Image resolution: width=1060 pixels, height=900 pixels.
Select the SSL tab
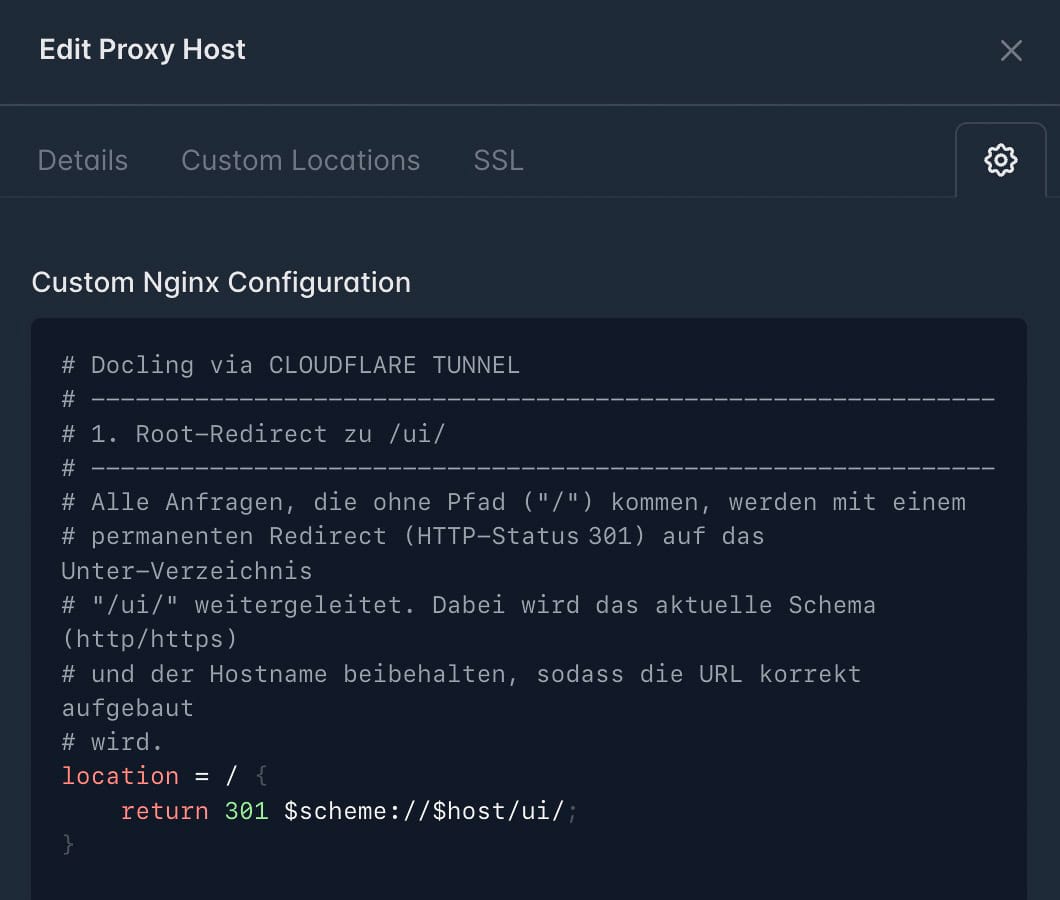[x=498, y=160]
